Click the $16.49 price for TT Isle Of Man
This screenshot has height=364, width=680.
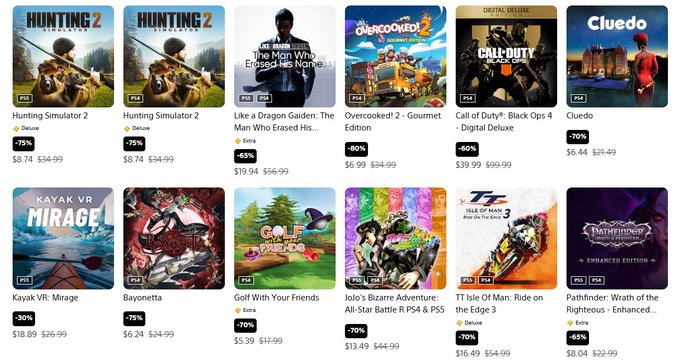point(468,354)
